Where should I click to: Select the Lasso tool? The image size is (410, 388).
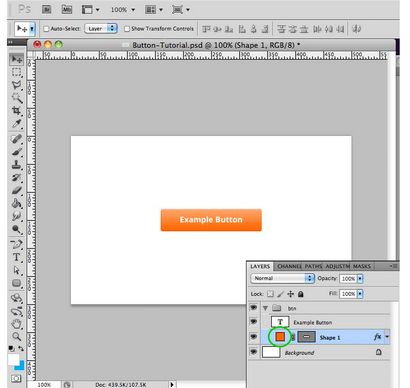click(16, 85)
